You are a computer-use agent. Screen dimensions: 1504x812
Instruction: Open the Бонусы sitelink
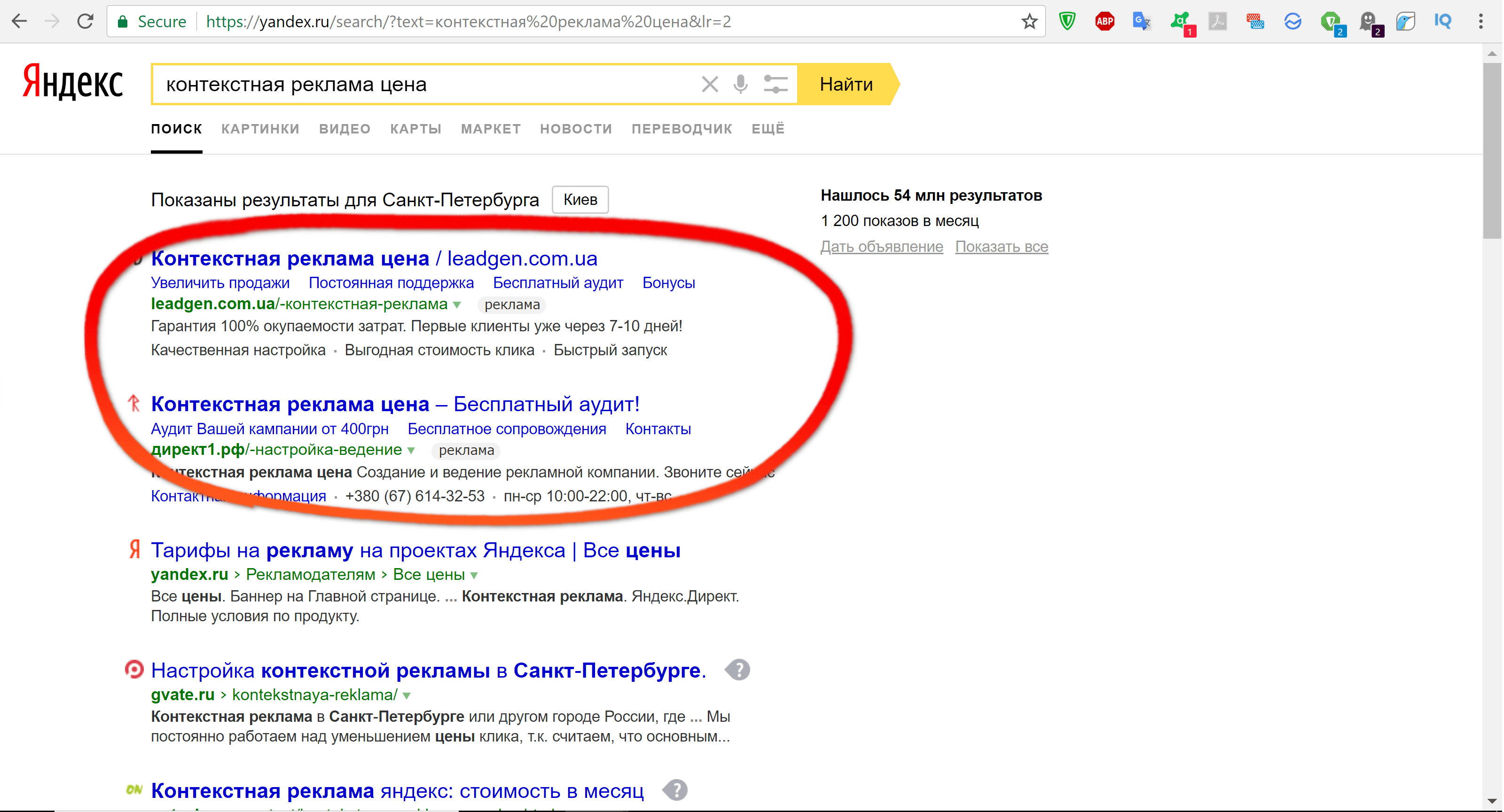pyautogui.click(x=668, y=283)
